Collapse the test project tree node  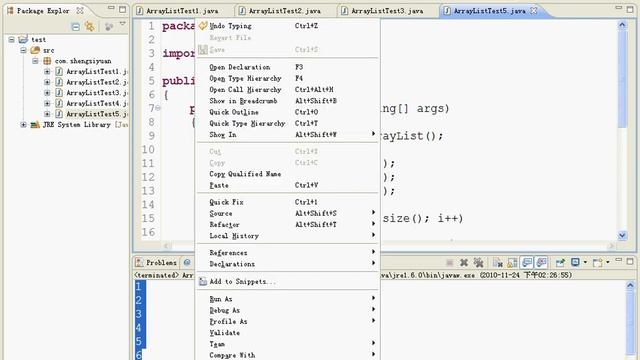(11, 40)
